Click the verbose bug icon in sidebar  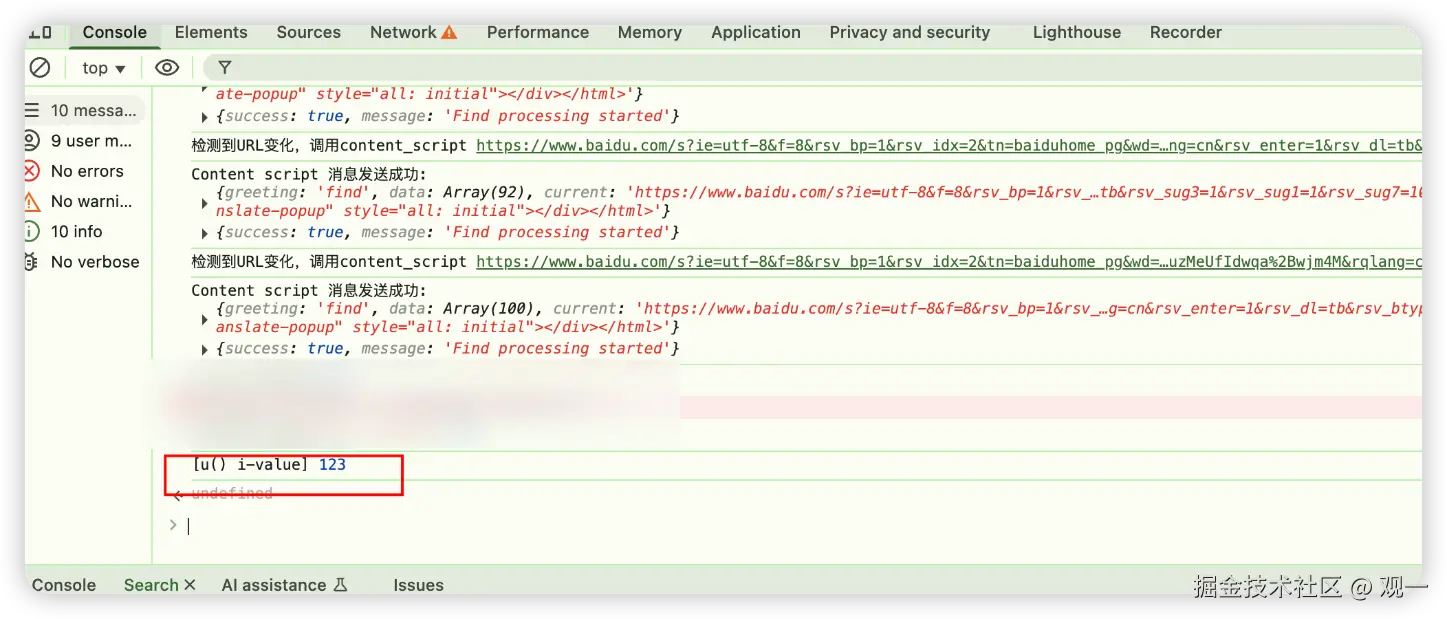coord(32,262)
